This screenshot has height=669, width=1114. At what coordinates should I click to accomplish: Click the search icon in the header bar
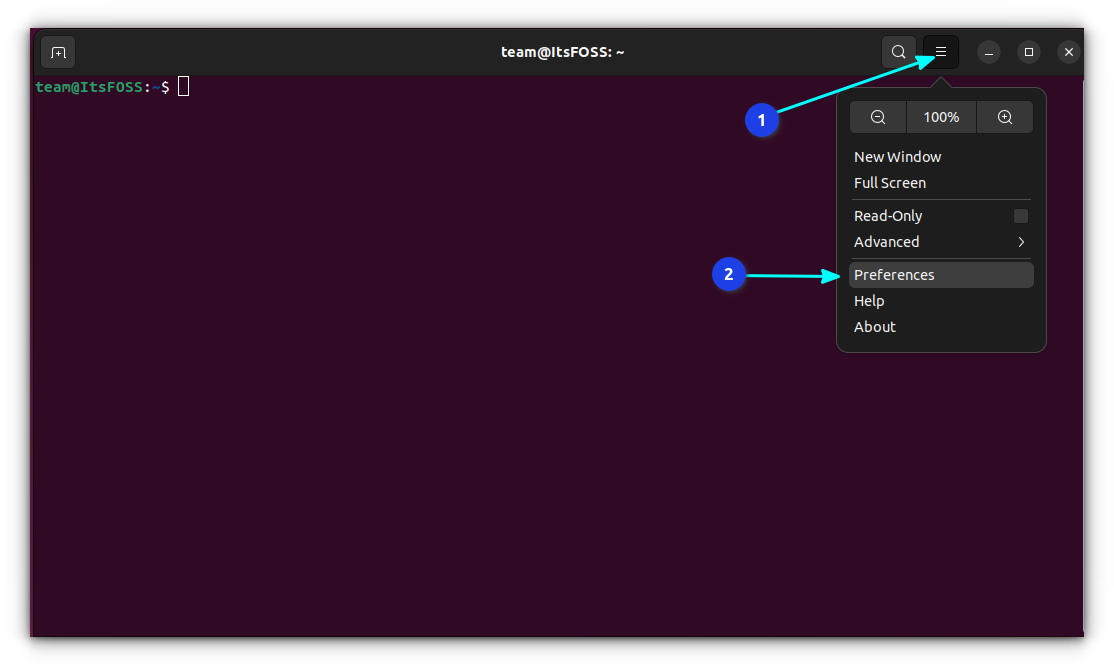(897, 51)
